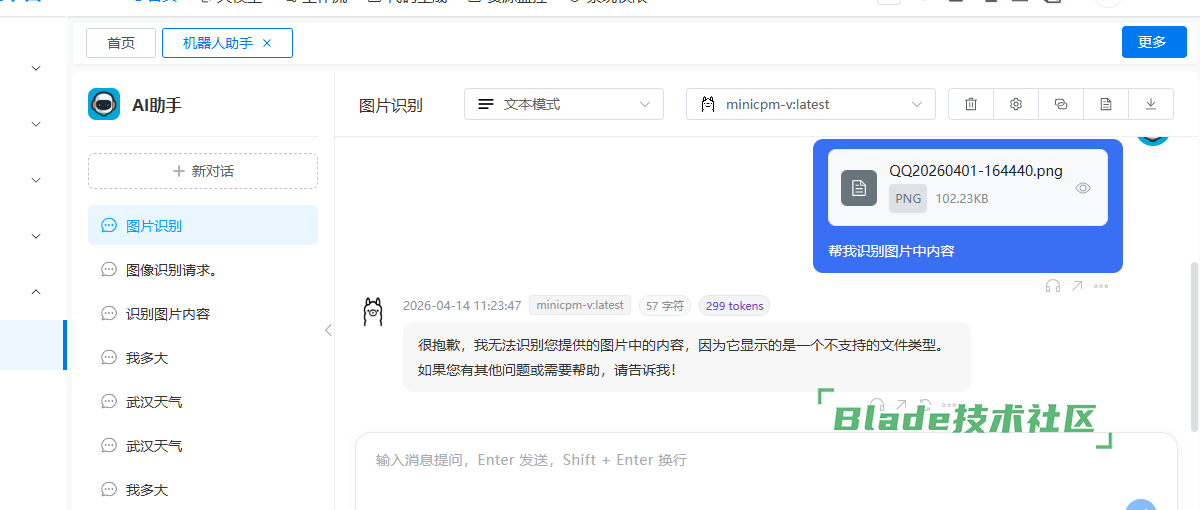Open the 图像识别请求。 conversation
Image resolution: width=1200 pixels, height=510 pixels.
pyautogui.click(x=203, y=269)
